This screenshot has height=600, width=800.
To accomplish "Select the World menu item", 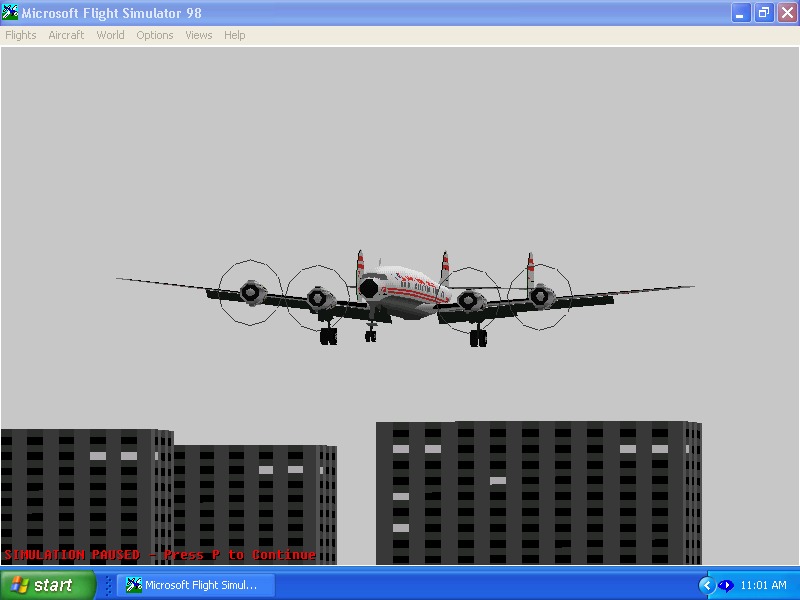I will click(111, 35).
